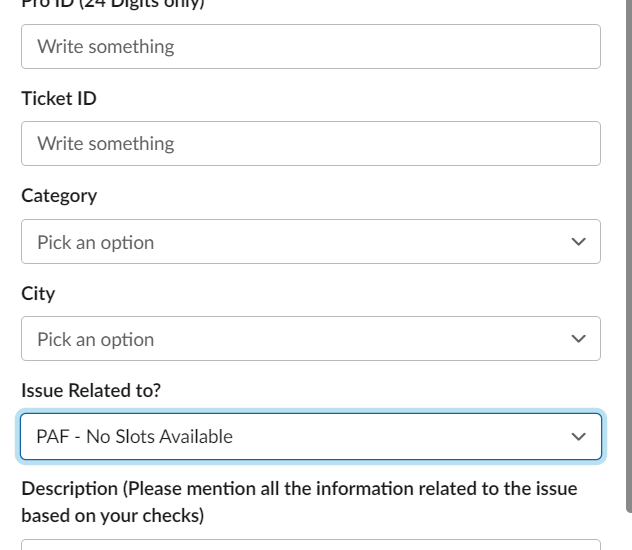The image size is (632, 550).
Task: Click the chevron on Issue Related field
Action: 578,437
